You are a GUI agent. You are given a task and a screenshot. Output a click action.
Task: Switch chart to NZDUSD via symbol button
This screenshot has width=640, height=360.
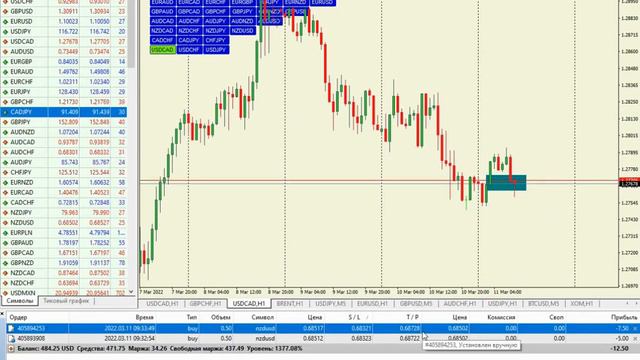coord(242,31)
